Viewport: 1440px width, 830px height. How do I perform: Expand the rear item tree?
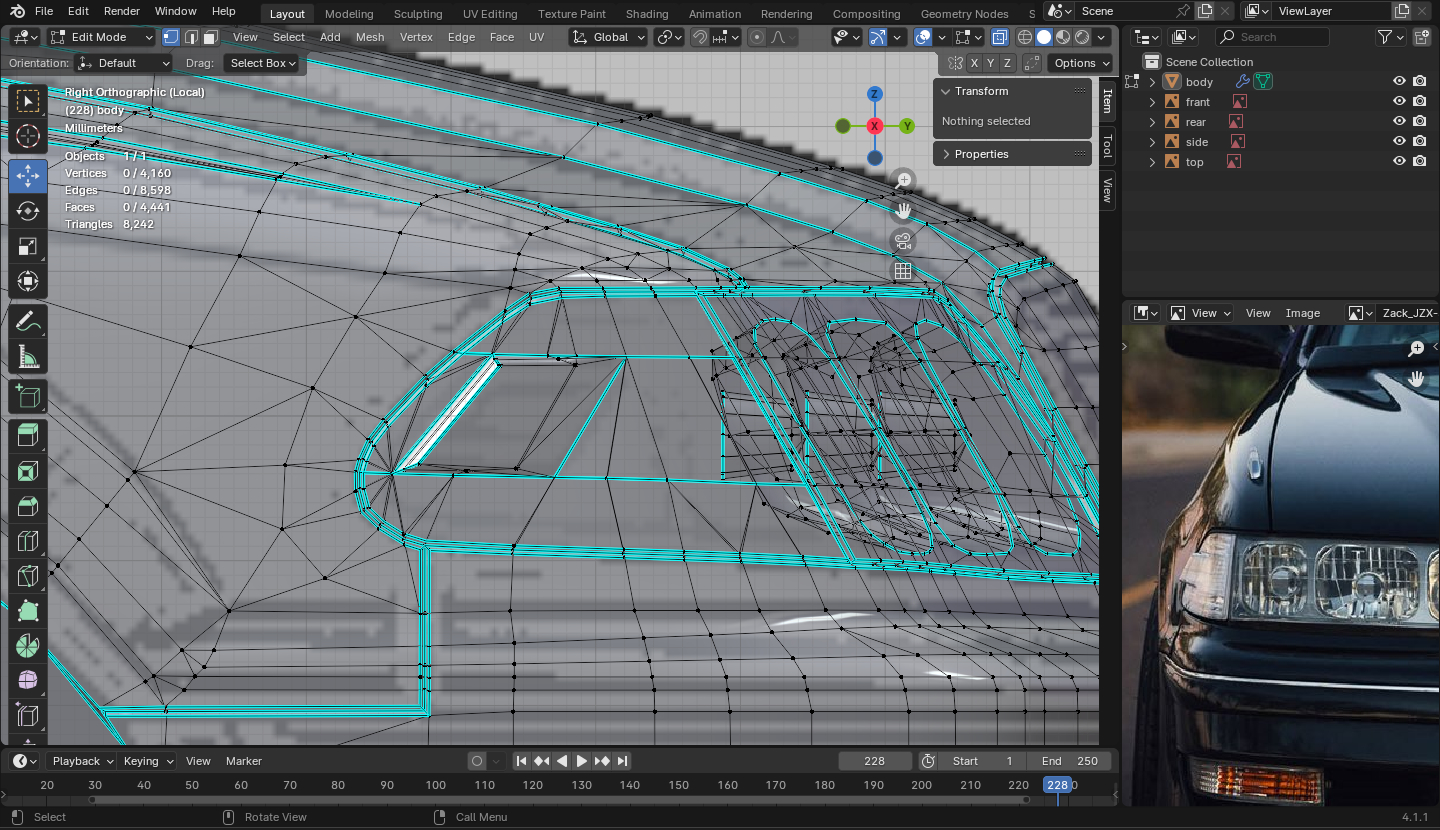1152,122
